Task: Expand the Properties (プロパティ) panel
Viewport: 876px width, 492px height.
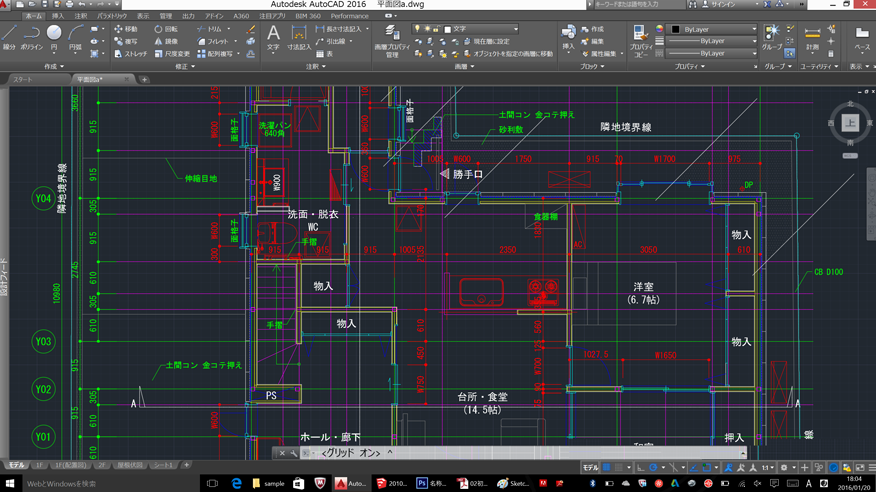Action: [689, 66]
